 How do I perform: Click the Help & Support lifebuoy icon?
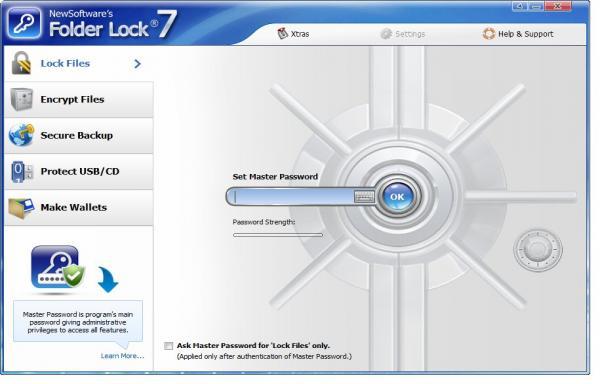(489, 34)
